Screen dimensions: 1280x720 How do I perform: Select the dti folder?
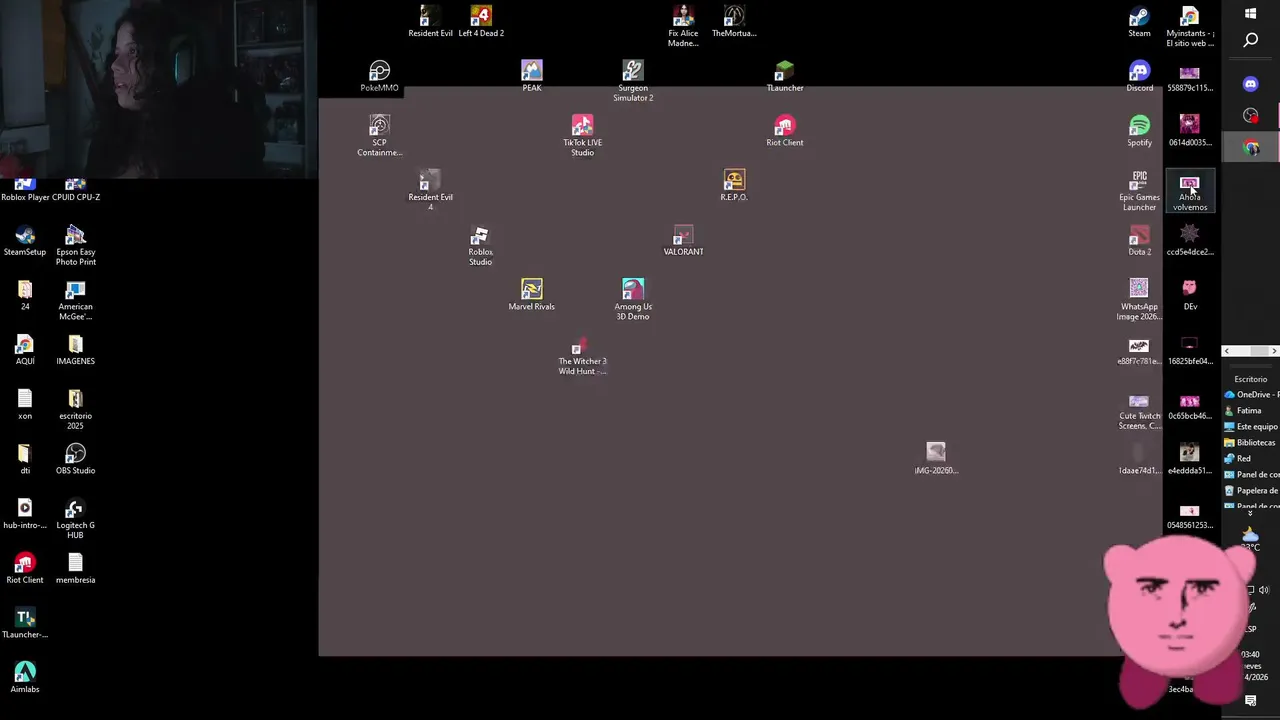coord(25,459)
